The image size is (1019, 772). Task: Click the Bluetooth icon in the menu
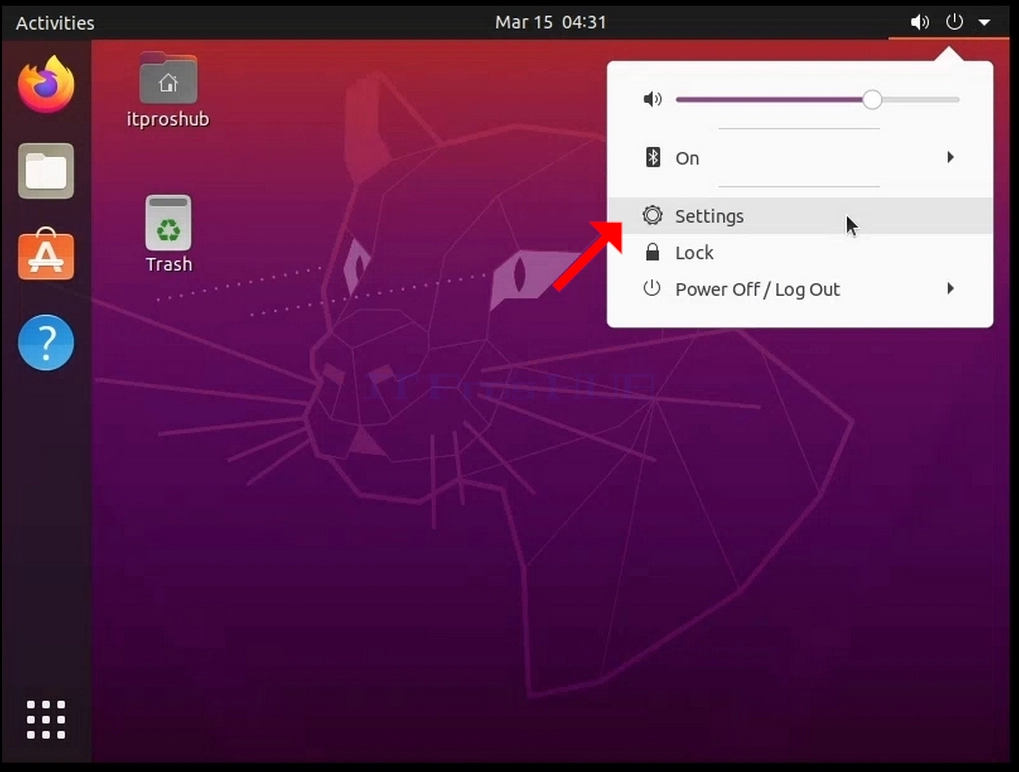pos(652,157)
